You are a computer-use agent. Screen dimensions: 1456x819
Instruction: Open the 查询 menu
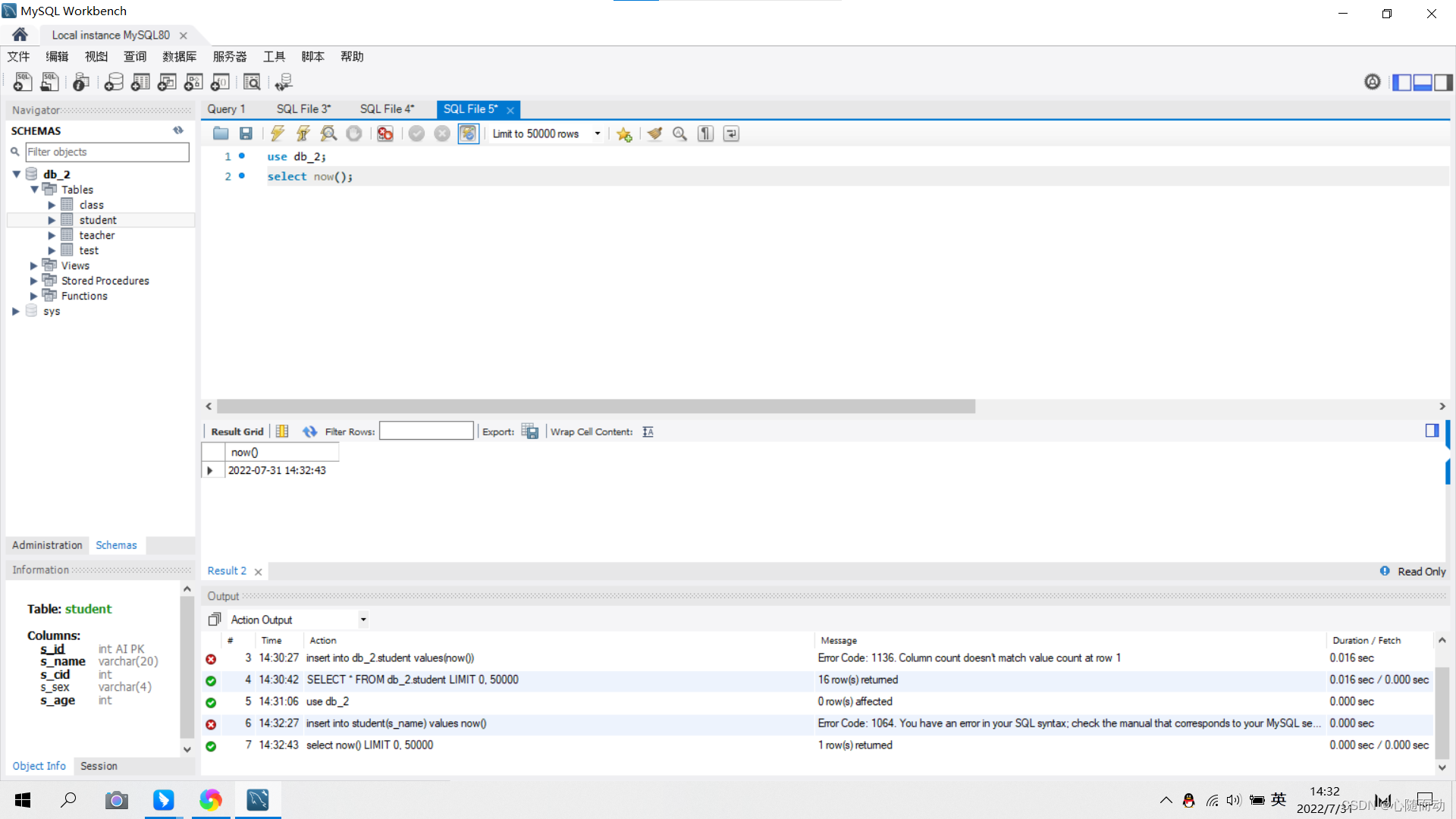pos(135,57)
